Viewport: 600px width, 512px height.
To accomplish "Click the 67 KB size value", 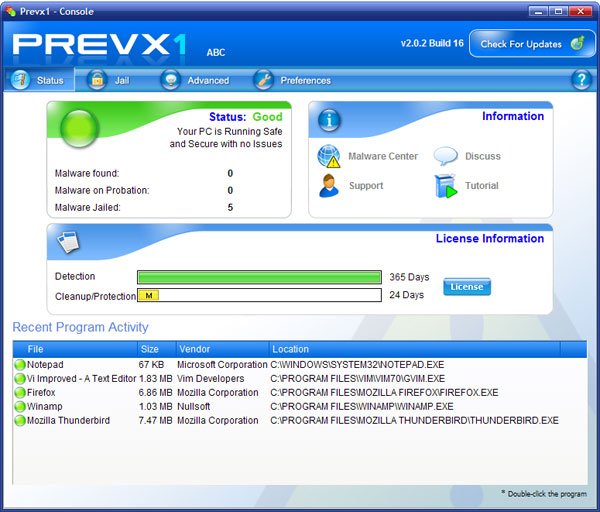I will (x=151, y=365).
